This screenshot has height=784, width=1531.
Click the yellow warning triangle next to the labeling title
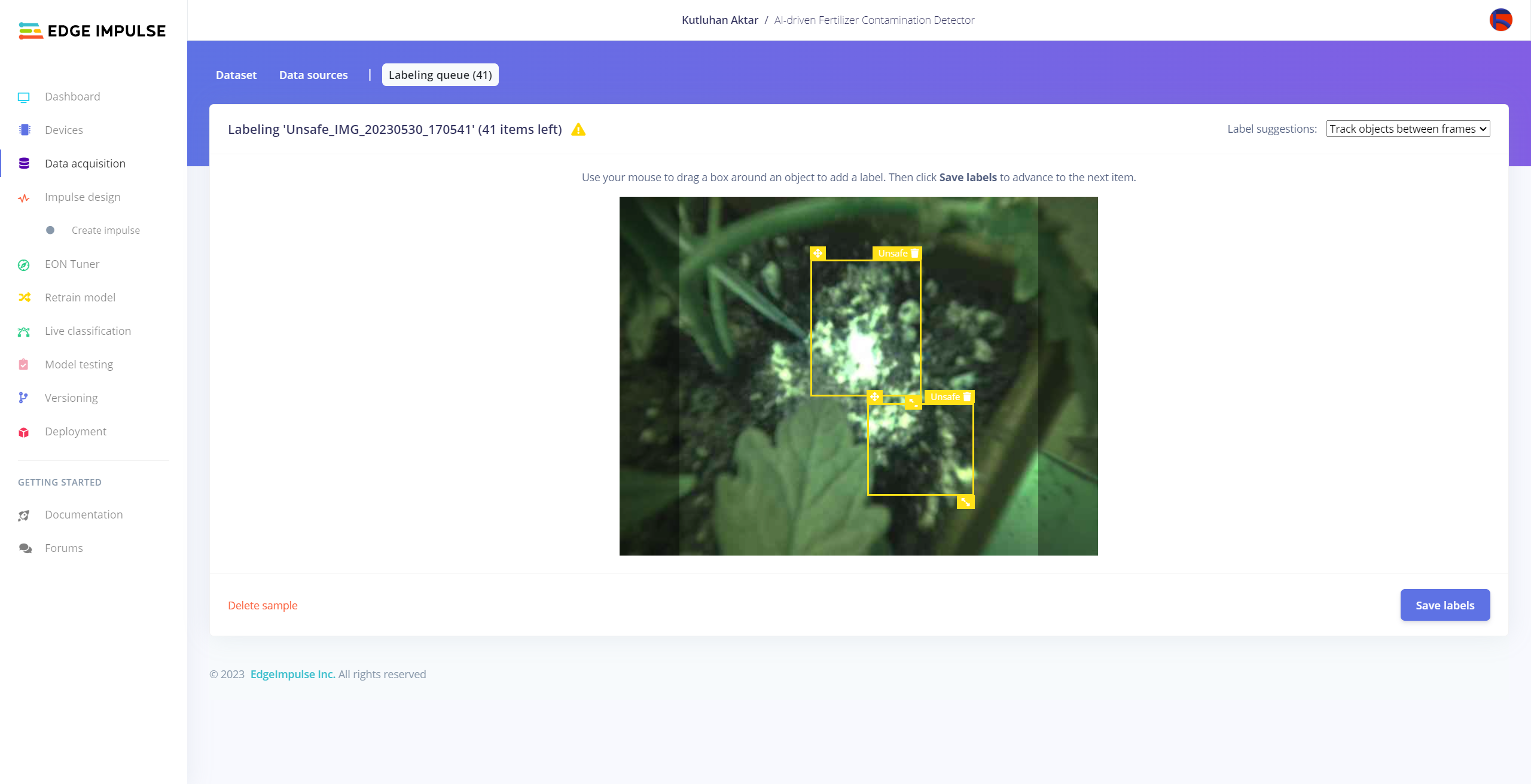click(x=578, y=130)
